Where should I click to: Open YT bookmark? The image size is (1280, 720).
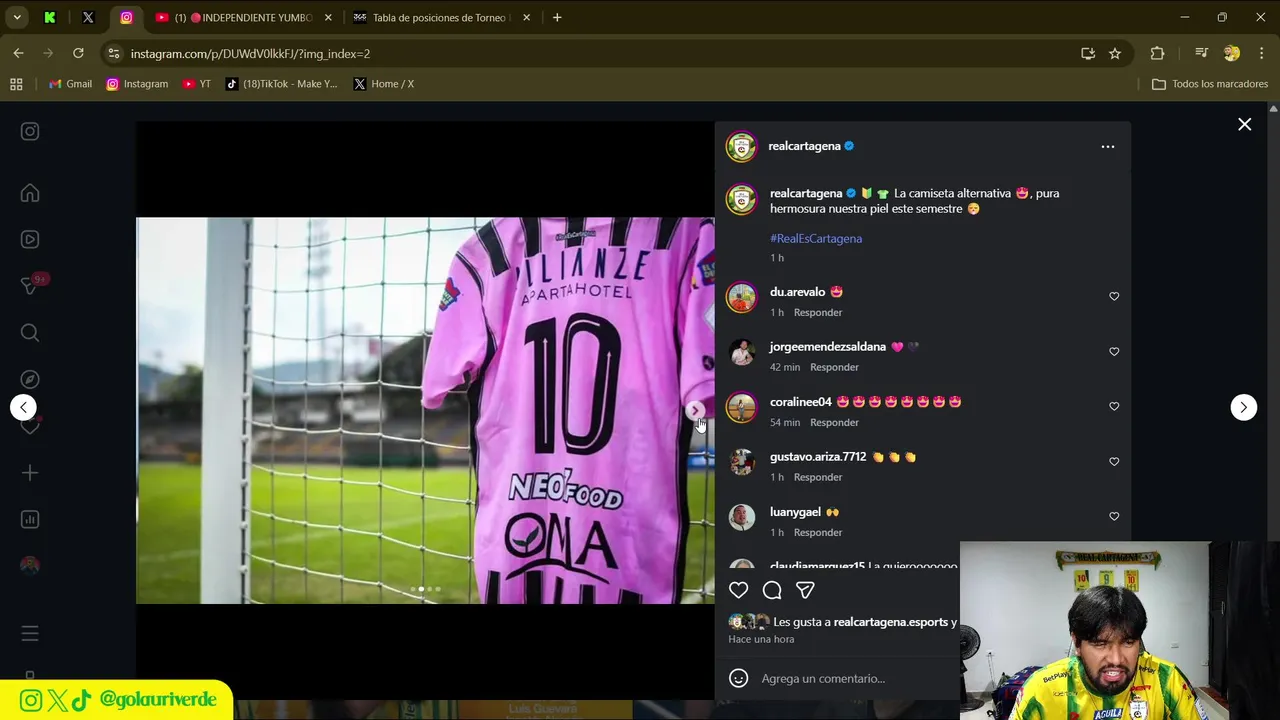pos(197,84)
